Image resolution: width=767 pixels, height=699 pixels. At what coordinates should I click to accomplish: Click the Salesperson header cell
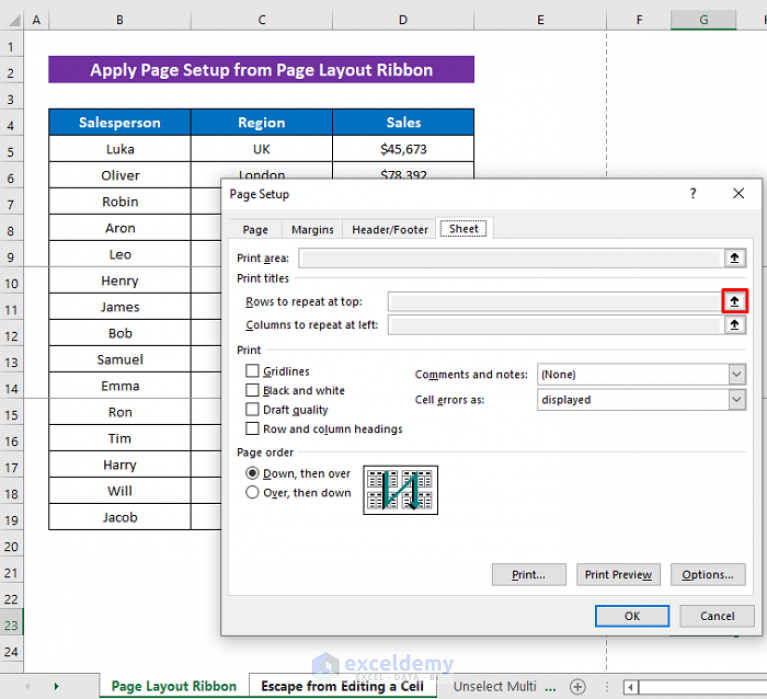(119, 122)
